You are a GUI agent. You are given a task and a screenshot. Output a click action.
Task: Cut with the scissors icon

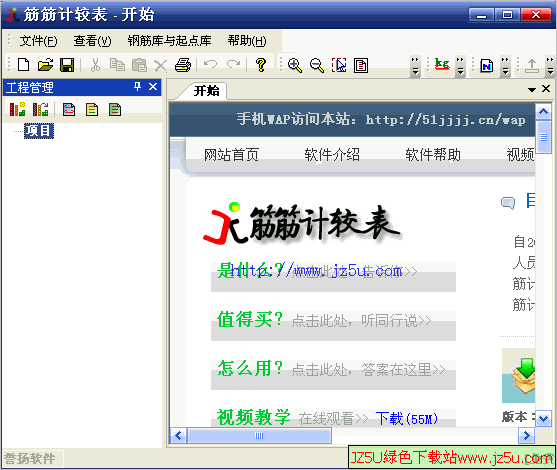coord(95,65)
